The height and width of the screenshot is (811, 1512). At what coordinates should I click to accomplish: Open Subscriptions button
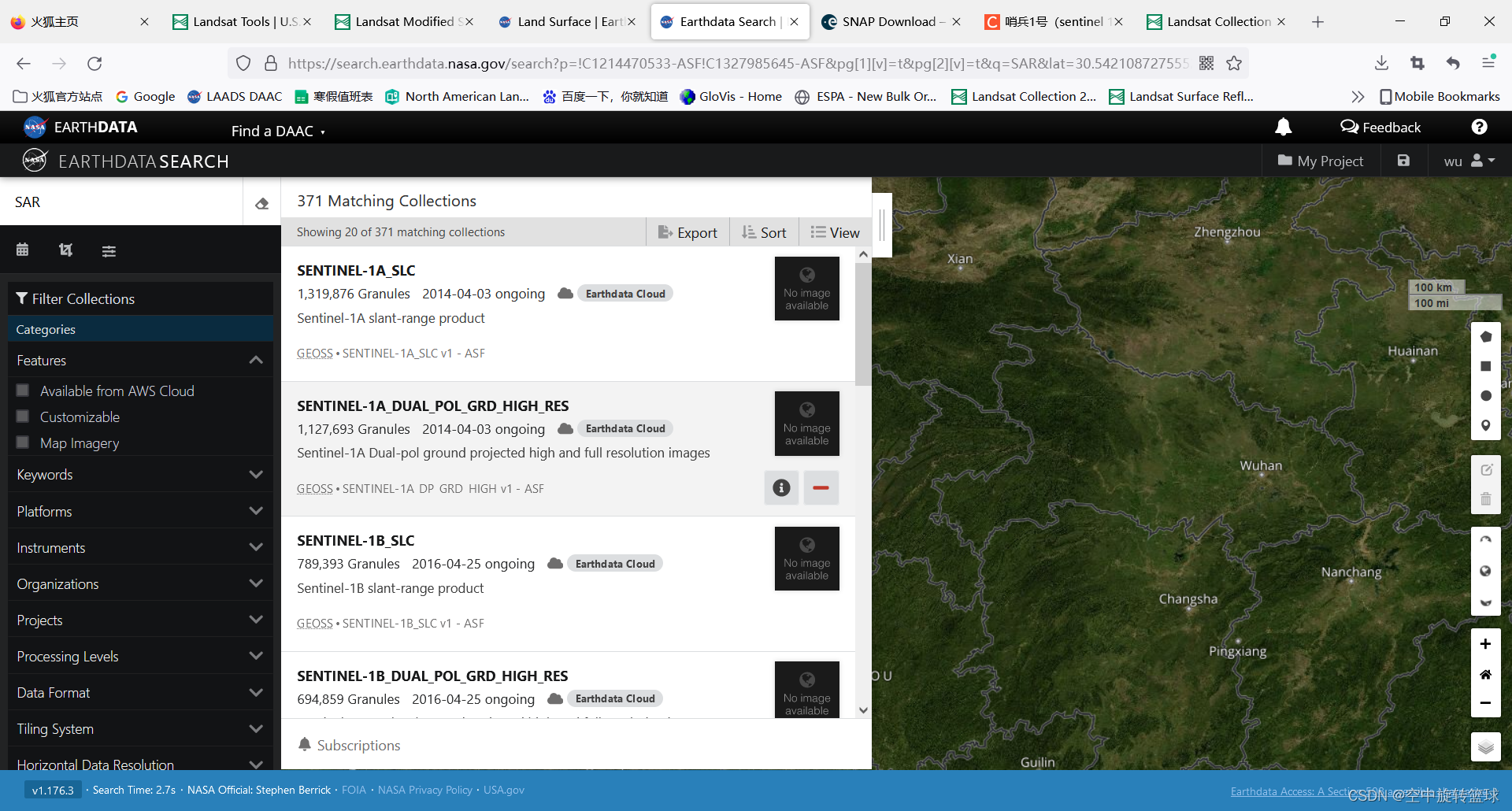(350, 745)
